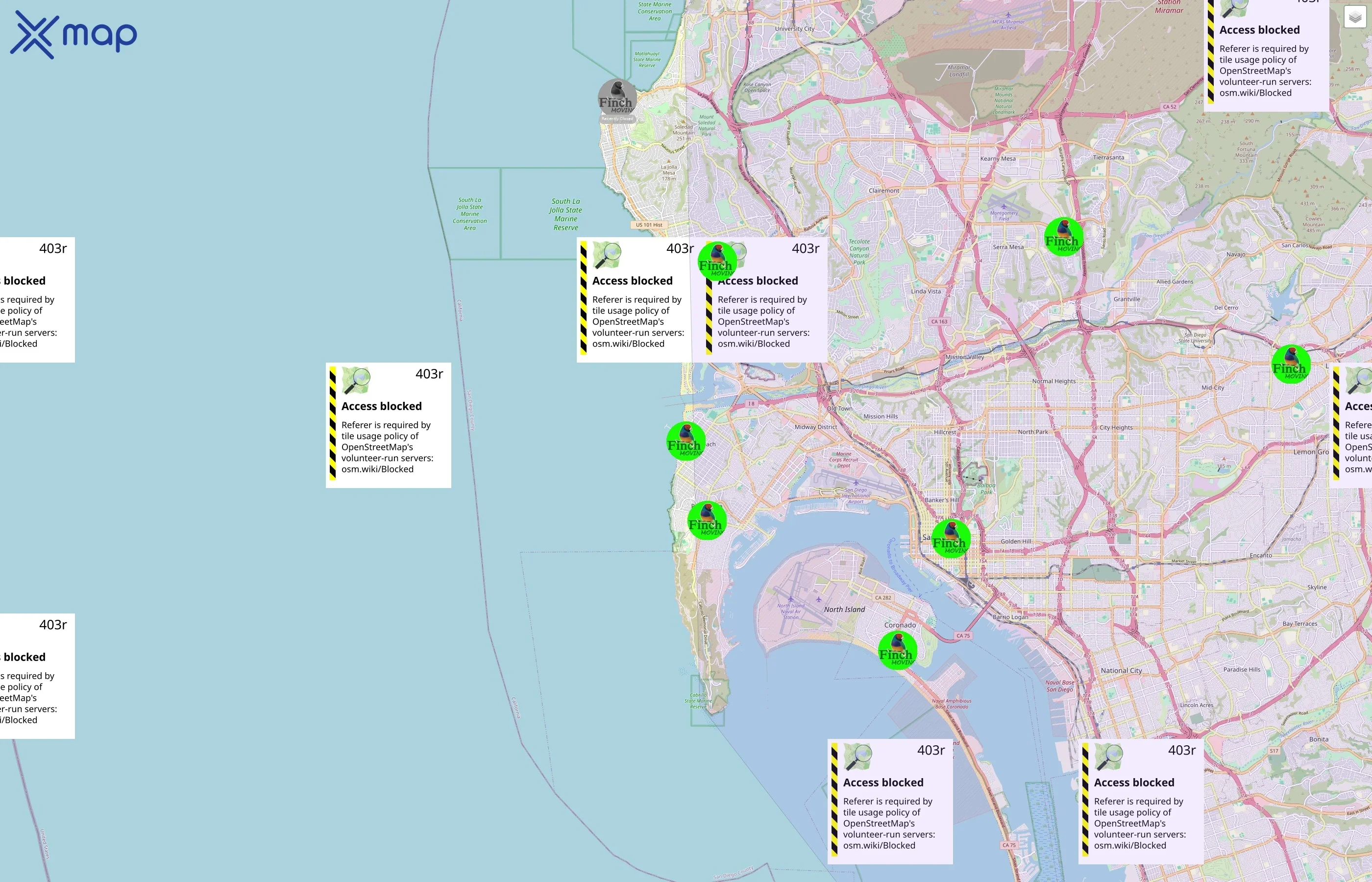Click the Mission Hills map label
The width and height of the screenshot is (1372, 882).
(x=880, y=417)
